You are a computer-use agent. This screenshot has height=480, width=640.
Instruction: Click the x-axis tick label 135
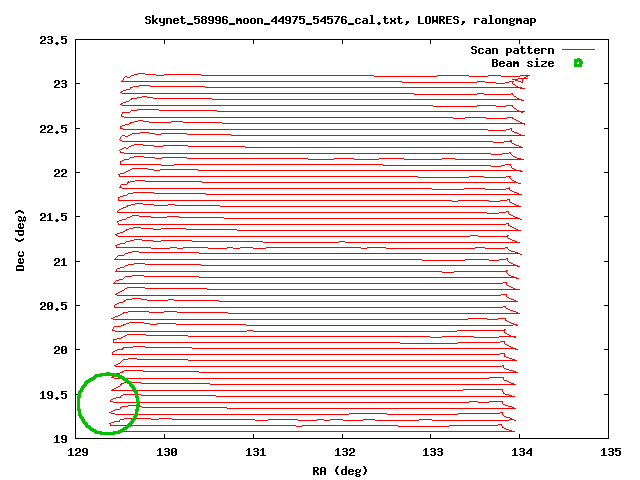611,452
